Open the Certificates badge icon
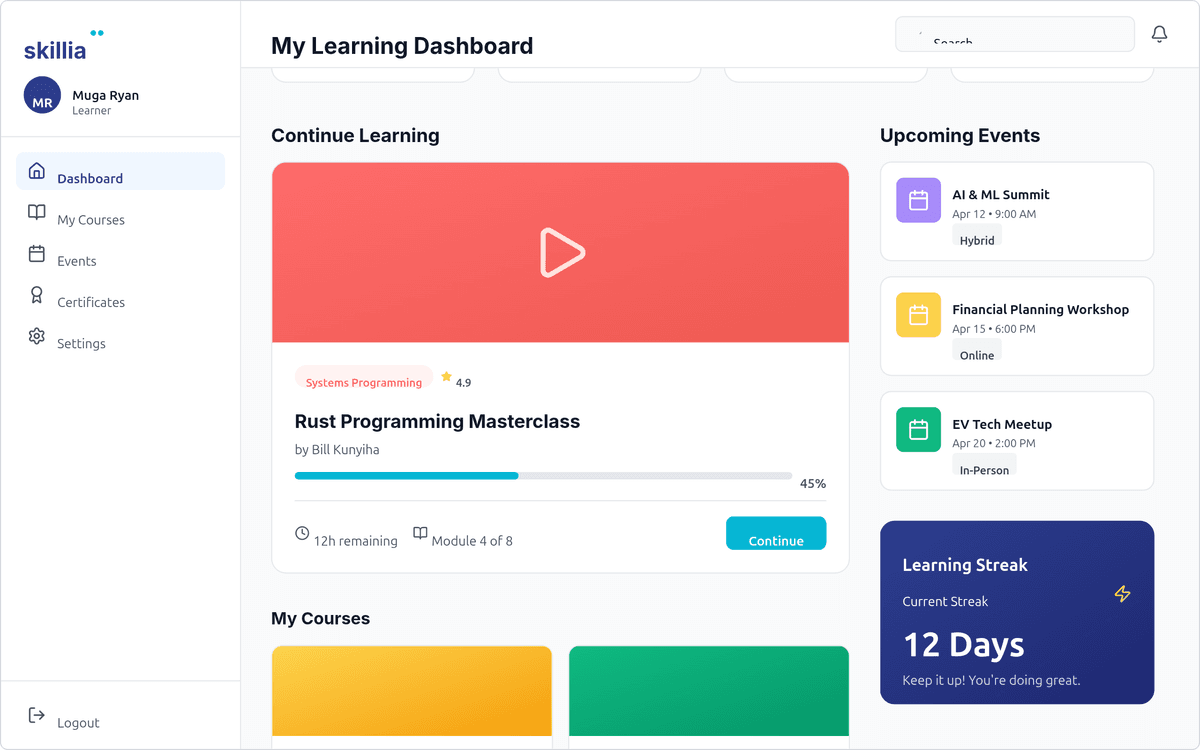 pyautogui.click(x=36, y=294)
